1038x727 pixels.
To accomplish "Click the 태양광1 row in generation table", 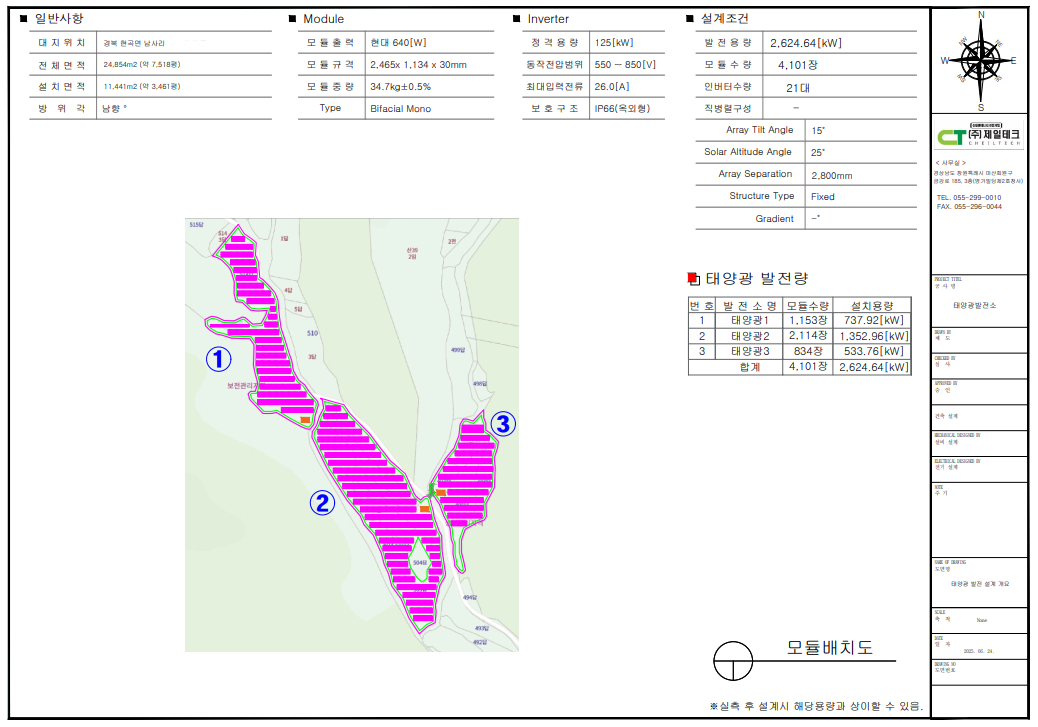I will 800,320.
